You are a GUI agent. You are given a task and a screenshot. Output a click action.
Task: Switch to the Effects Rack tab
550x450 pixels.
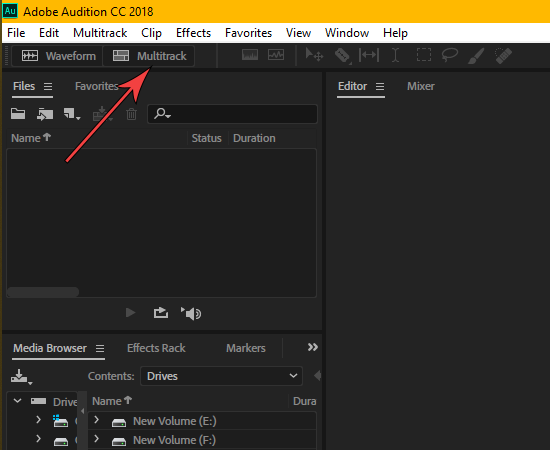[x=156, y=348]
